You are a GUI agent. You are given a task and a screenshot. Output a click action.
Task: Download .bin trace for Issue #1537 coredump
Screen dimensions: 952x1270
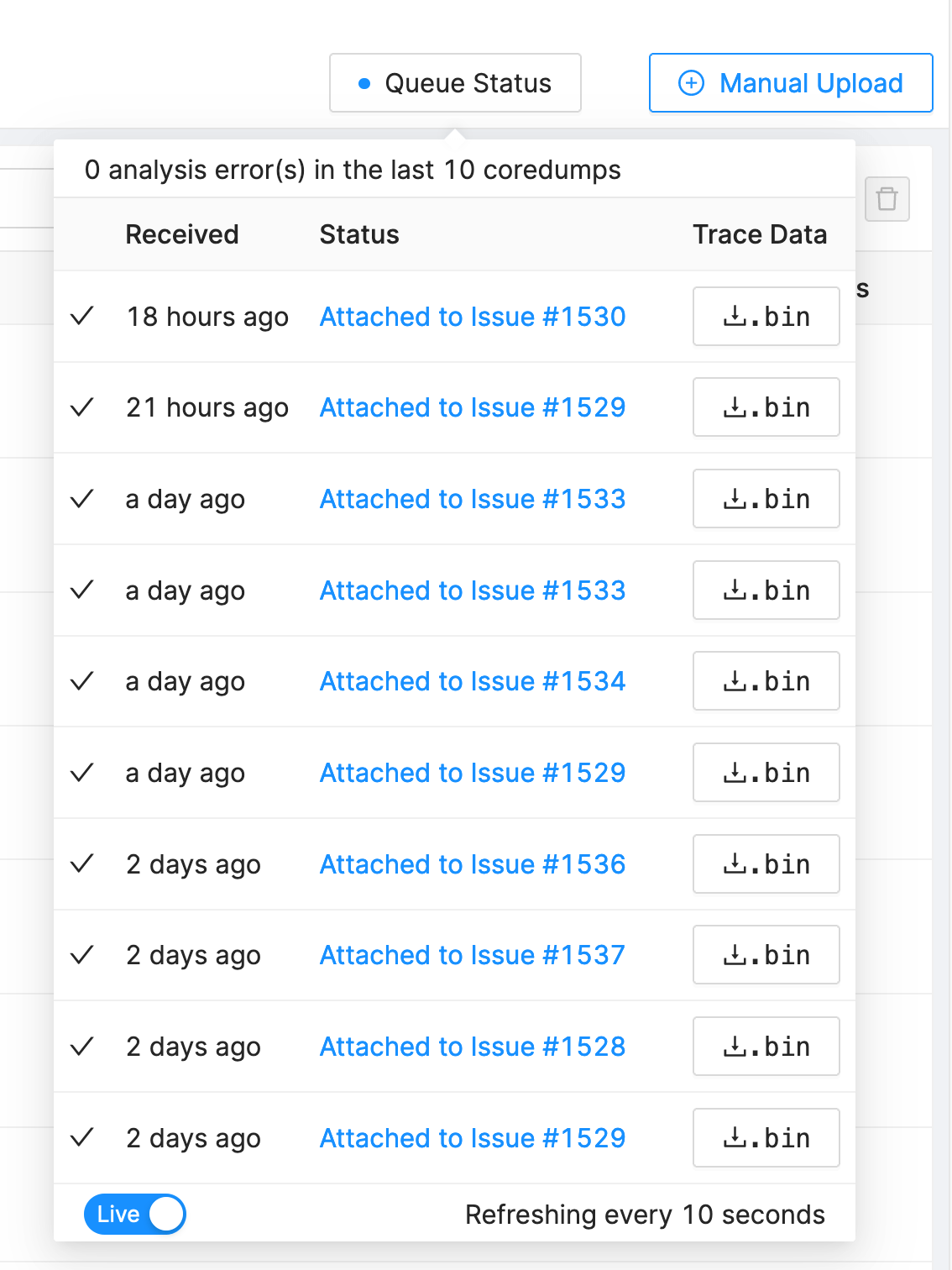[766, 955]
